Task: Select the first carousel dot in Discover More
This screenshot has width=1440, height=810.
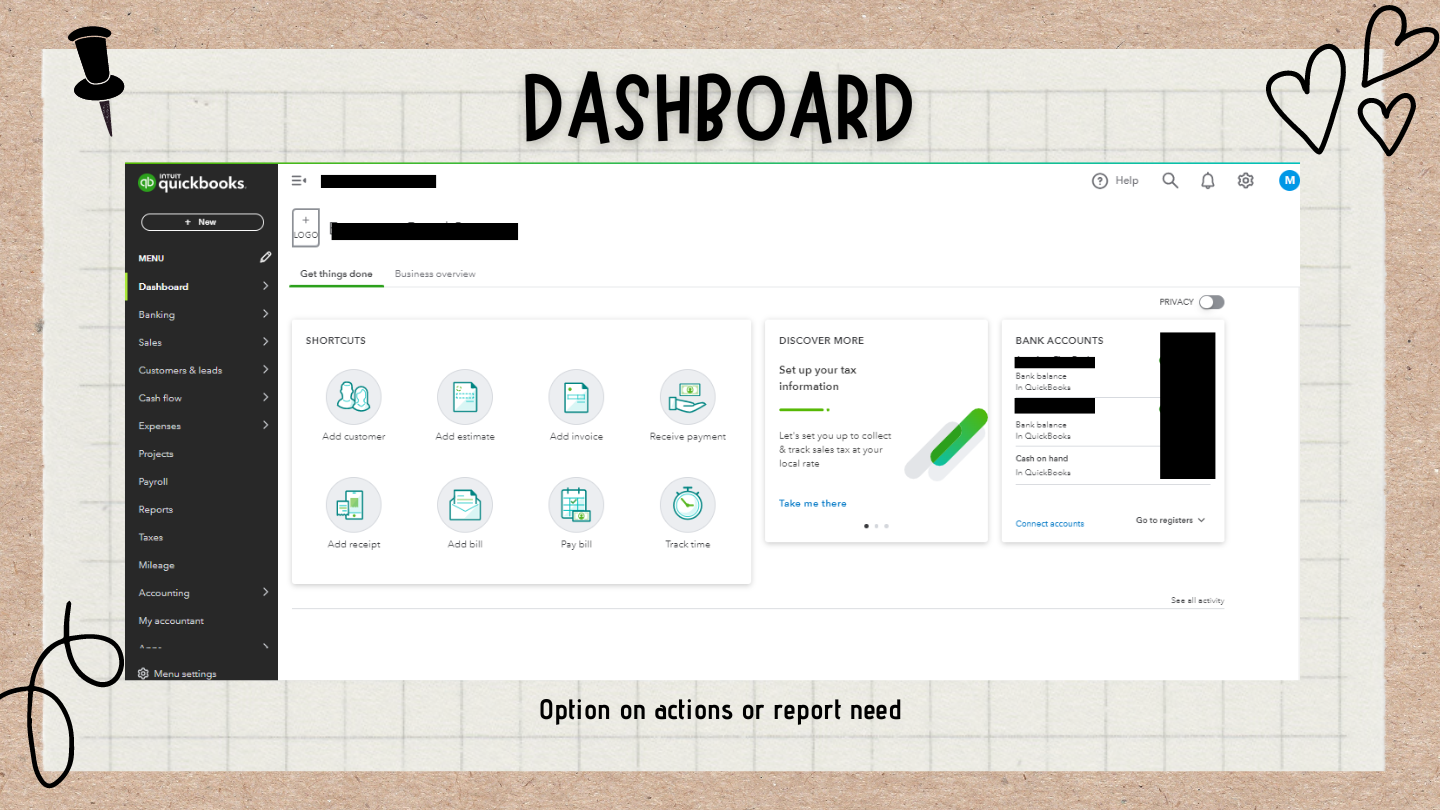Action: click(x=866, y=526)
